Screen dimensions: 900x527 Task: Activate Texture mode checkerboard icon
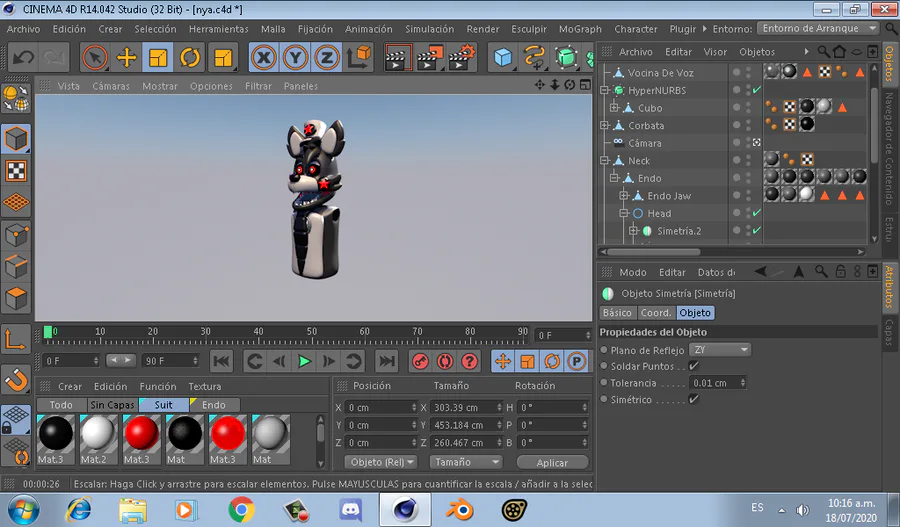click(15, 171)
